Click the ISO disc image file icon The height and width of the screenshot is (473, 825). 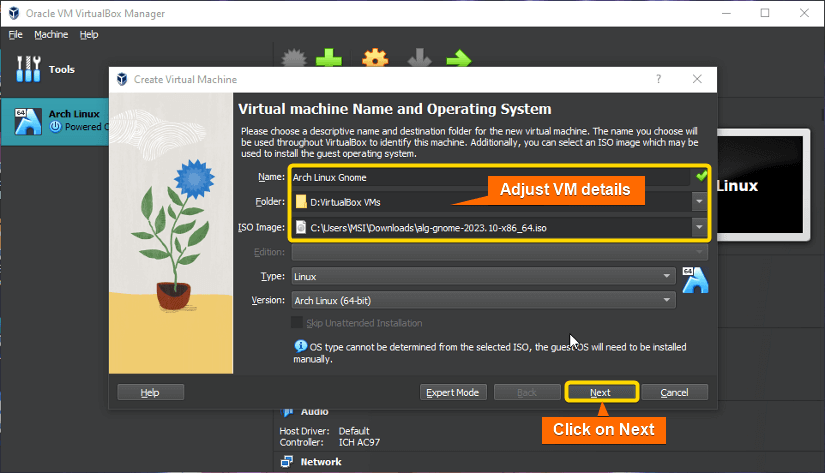click(301, 227)
